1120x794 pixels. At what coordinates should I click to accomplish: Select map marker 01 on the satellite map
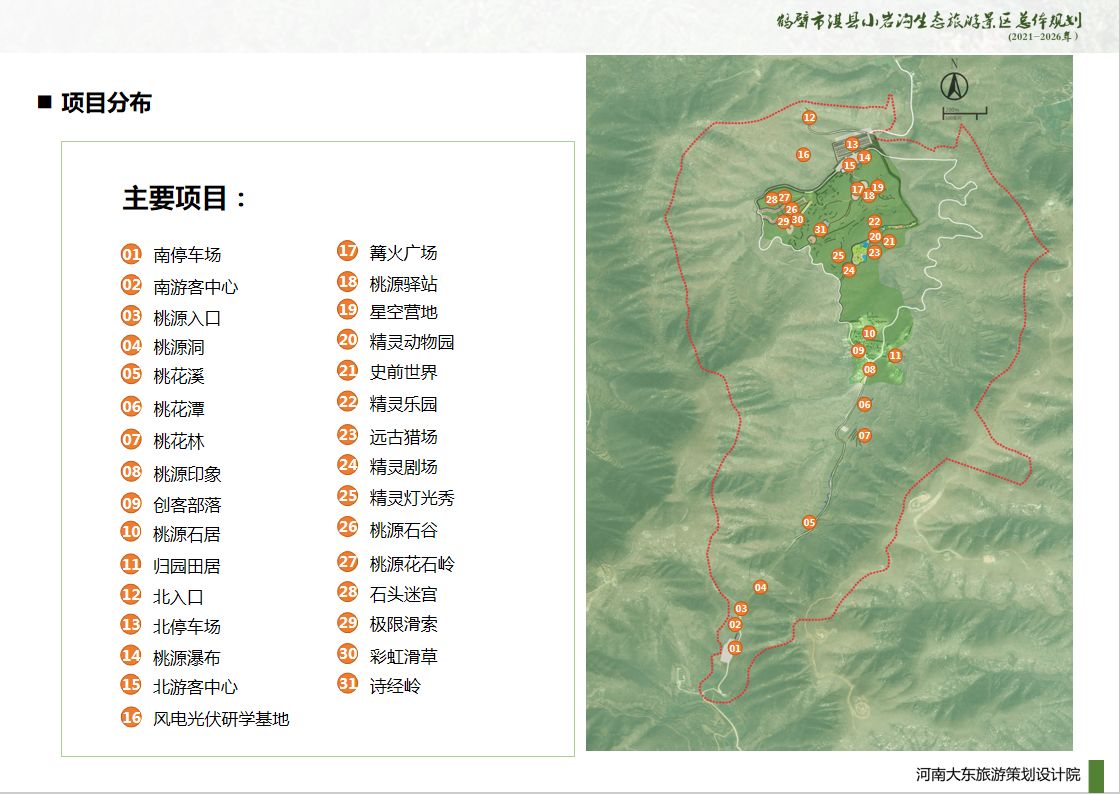(734, 648)
